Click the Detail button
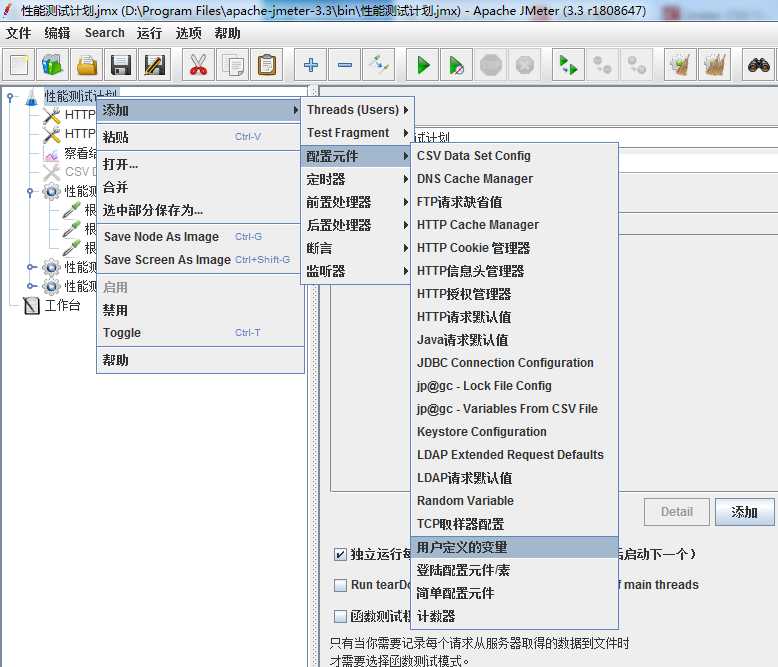The image size is (778, 667). 677,512
